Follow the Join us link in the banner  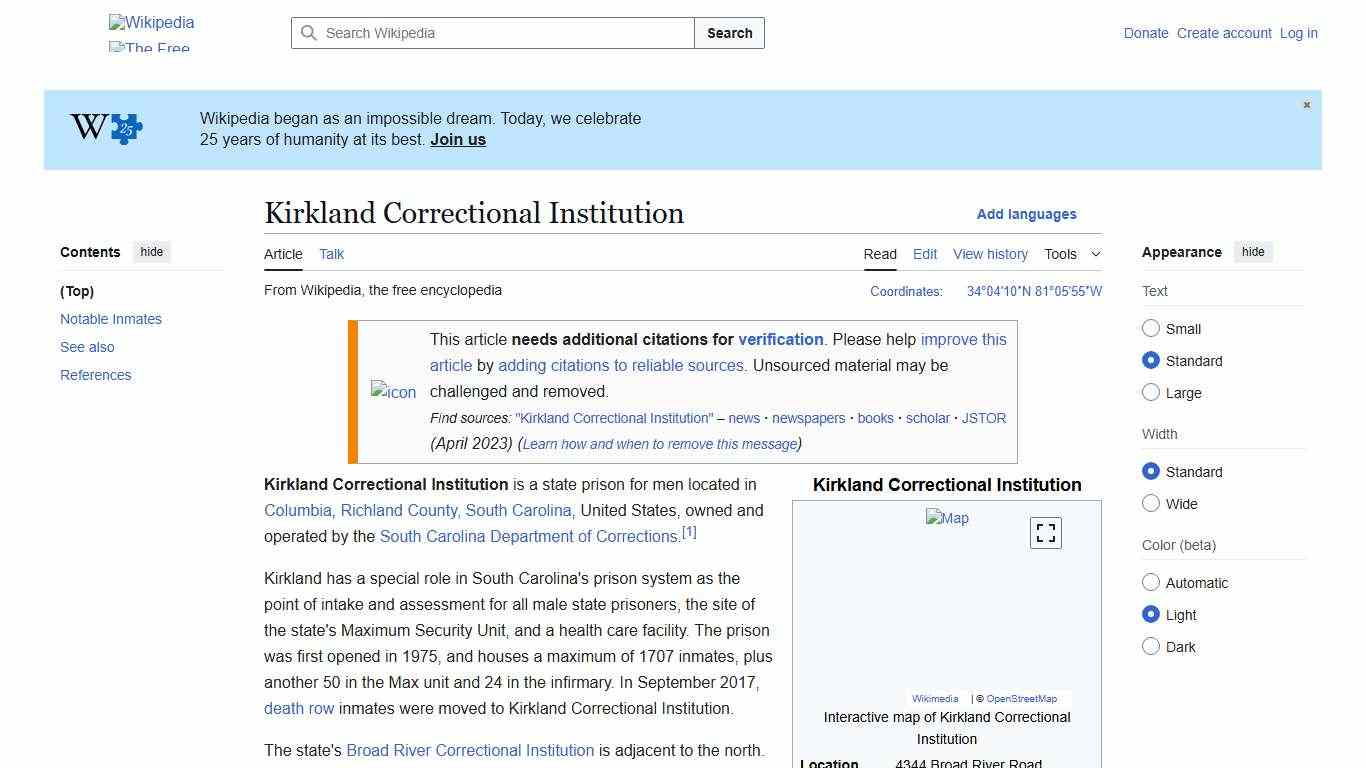click(457, 139)
